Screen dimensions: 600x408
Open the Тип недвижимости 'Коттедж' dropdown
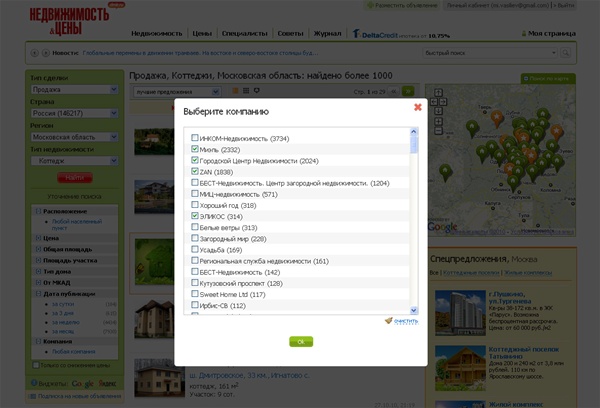74,161
